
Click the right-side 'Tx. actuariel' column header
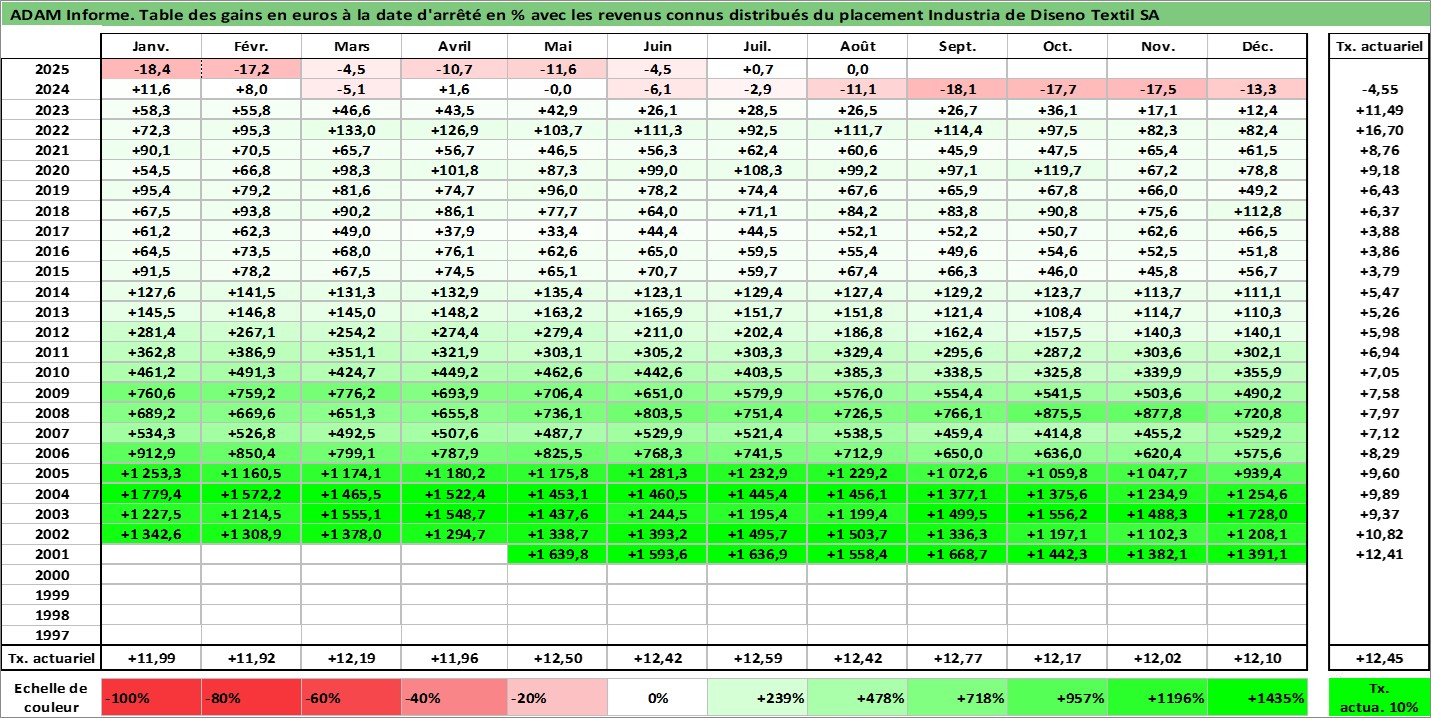tap(1379, 46)
